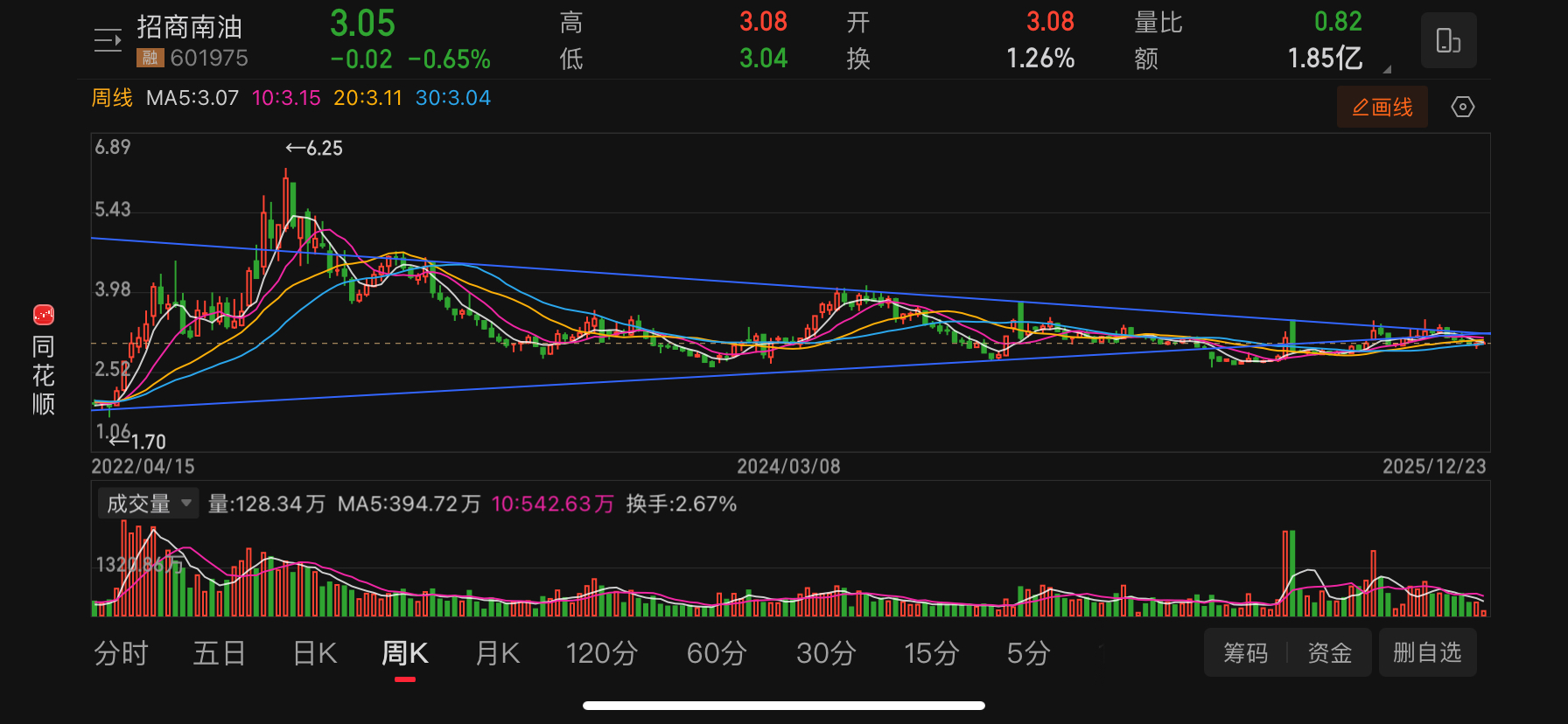Open chart settings hexagon icon
This screenshot has width=1568, height=724.
pos(1462,107)
